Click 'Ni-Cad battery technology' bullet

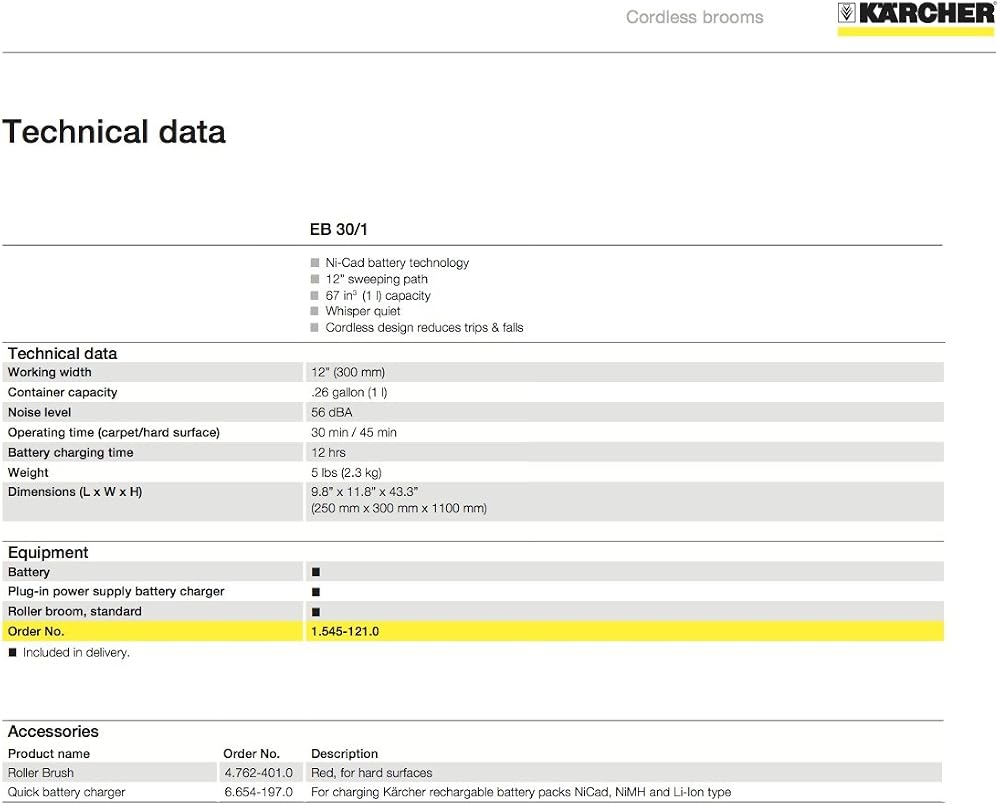397,263
